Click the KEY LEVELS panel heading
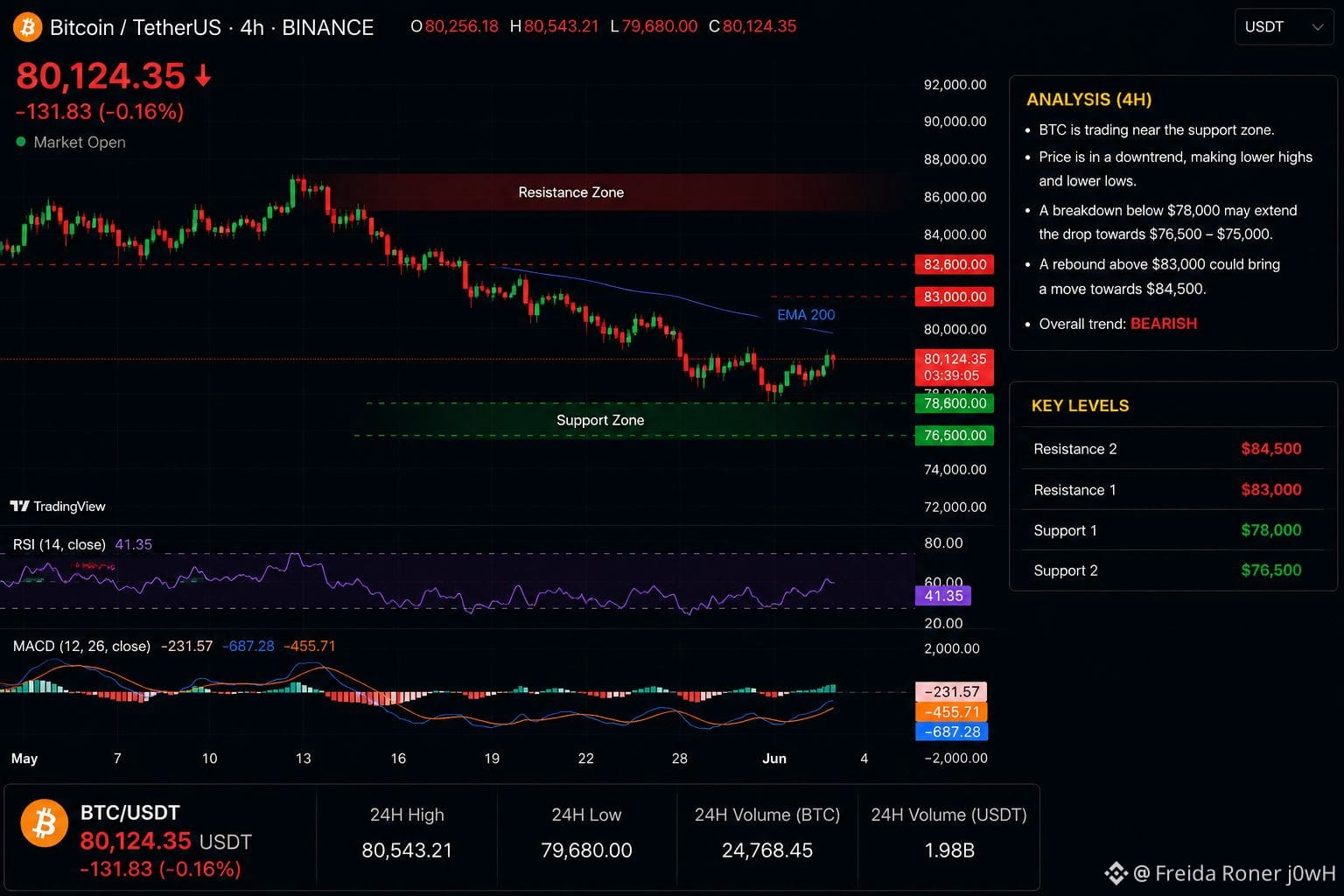The width and height of the screenshot is (1344, 896). tap(1081, 406)
